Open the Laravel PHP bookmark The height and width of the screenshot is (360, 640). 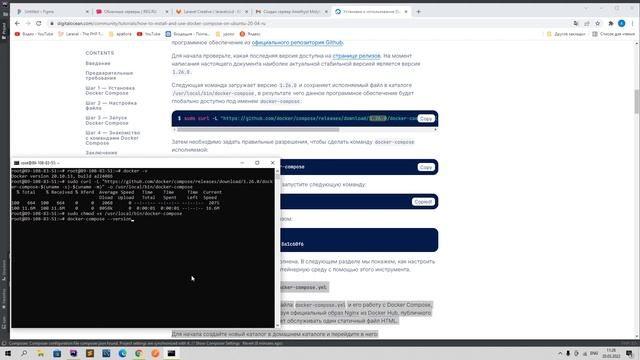coord(81,34)
